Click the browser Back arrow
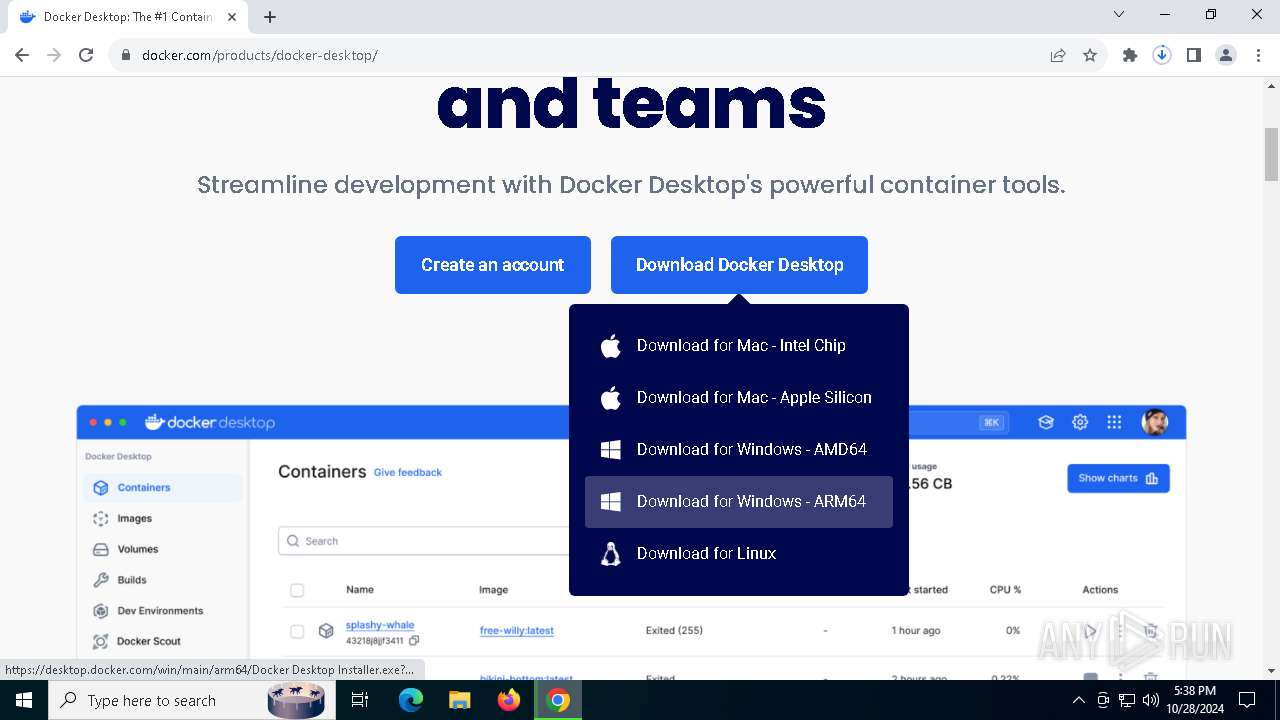1280x720 pixels. (x=22, y=55)
